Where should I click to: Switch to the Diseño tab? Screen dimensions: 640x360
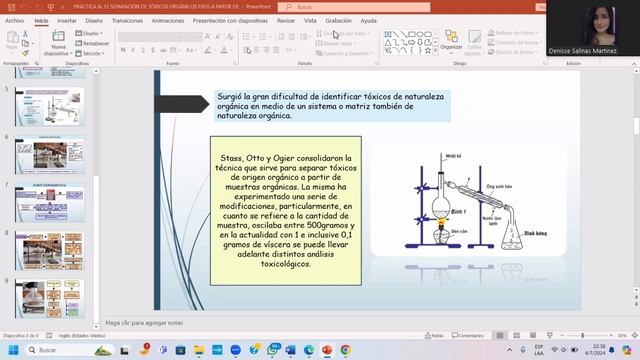point(94,20)
